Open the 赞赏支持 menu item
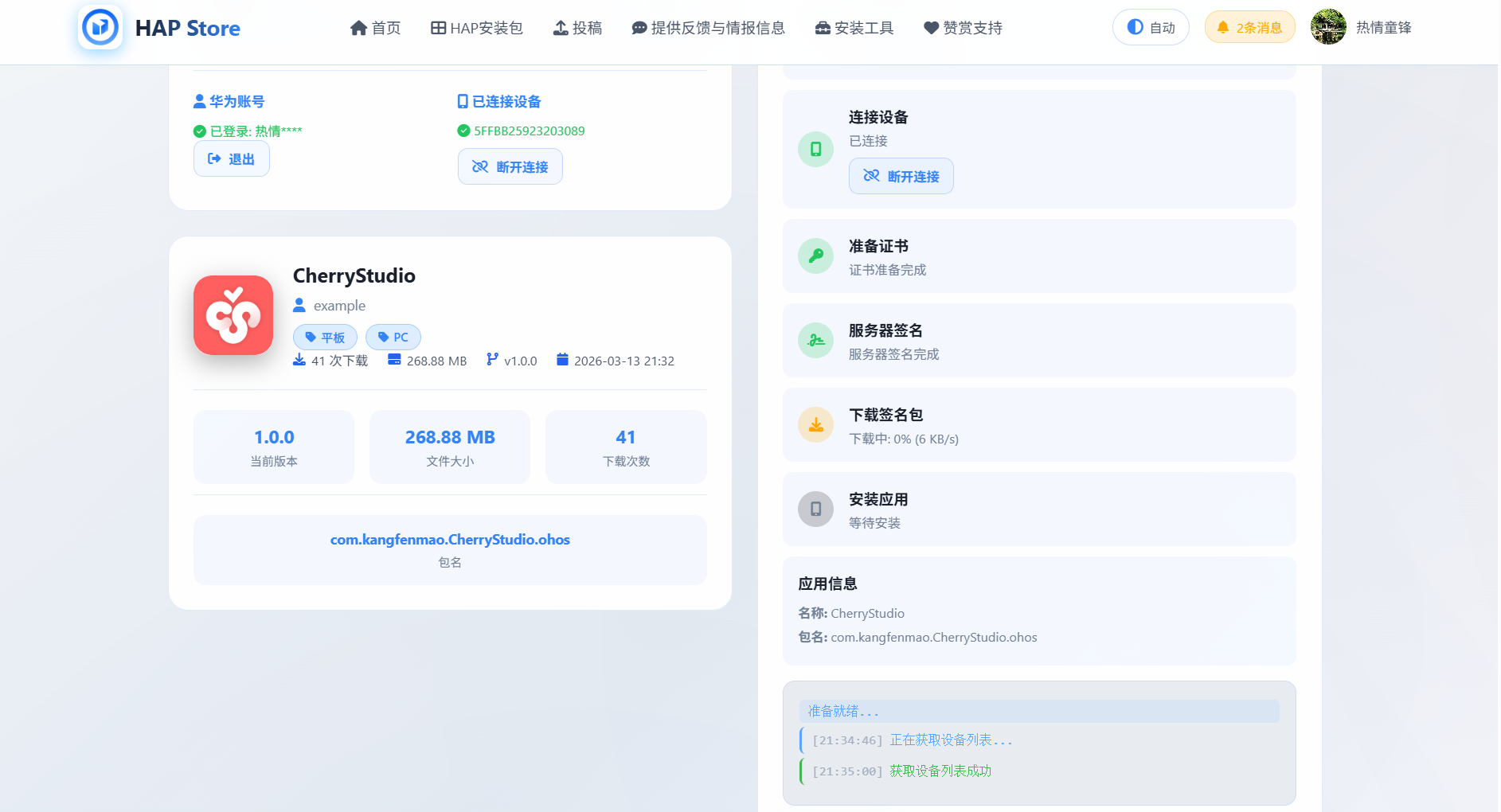The image size is (1501, 812). 963,28
